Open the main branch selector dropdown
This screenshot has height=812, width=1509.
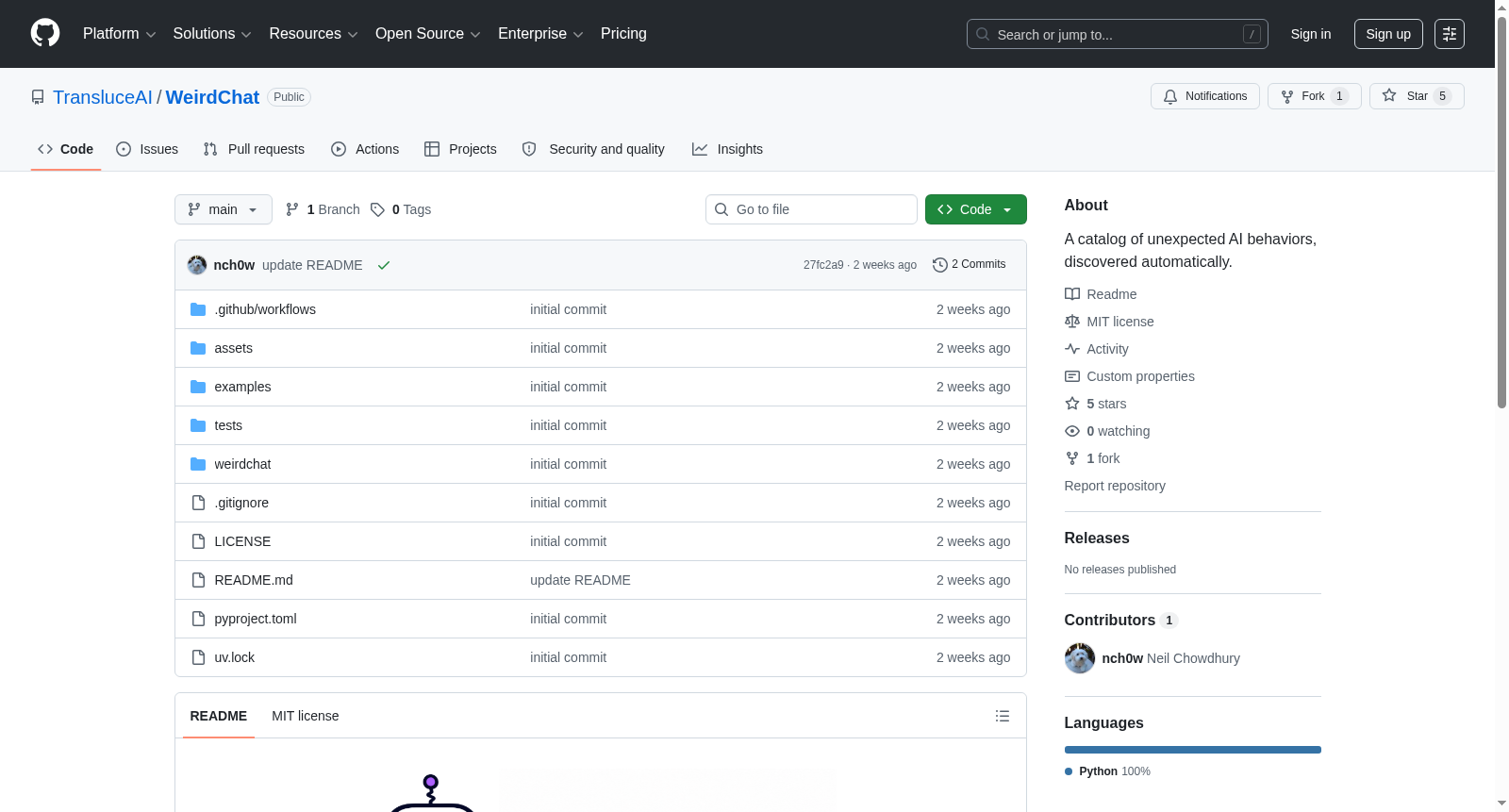click(x=224, y=209)
